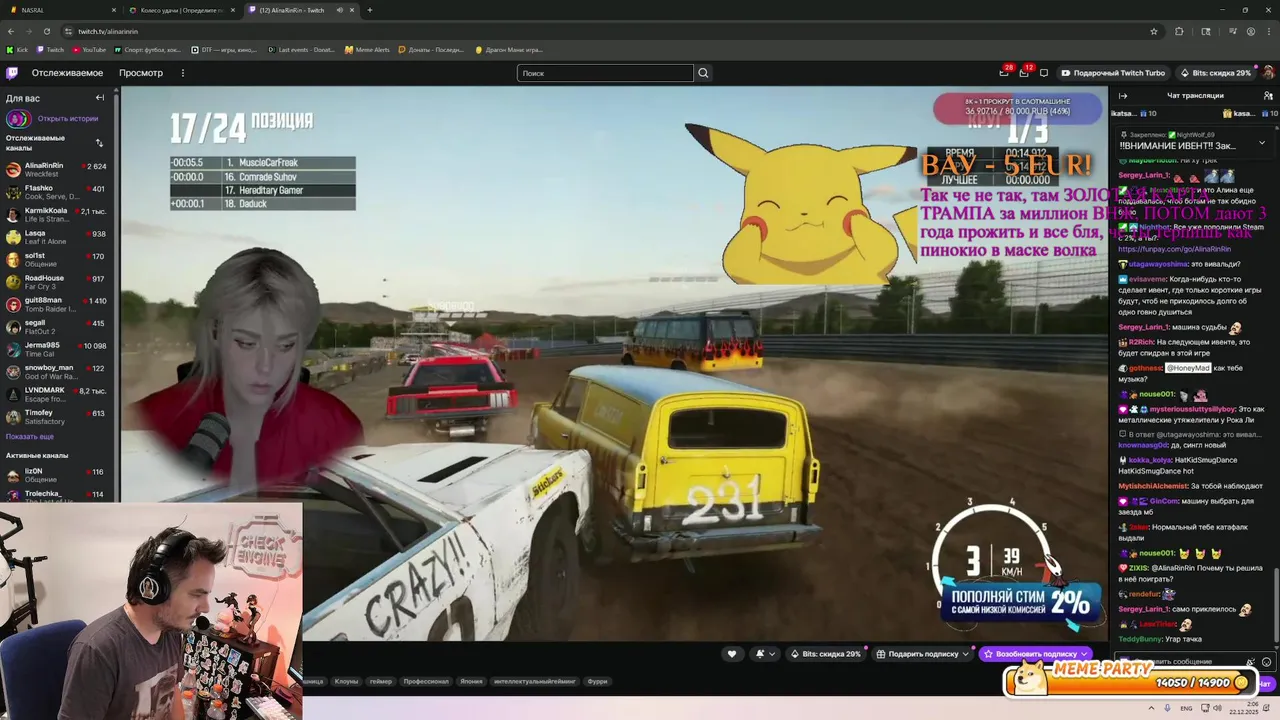Open the Подарить подписку dropdown

[924, 654]
